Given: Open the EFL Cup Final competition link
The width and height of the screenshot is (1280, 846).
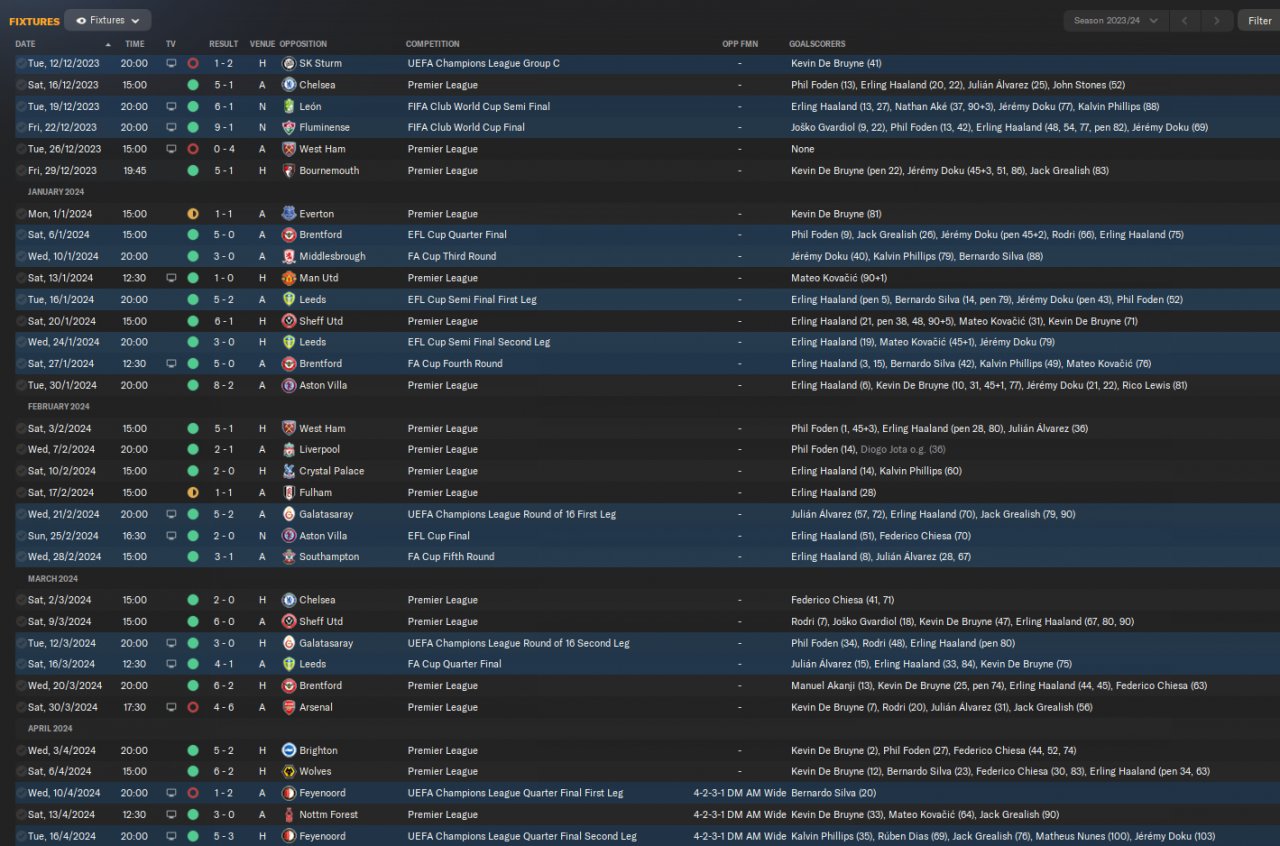Looking at the screenshot, I should click(439, 536).
